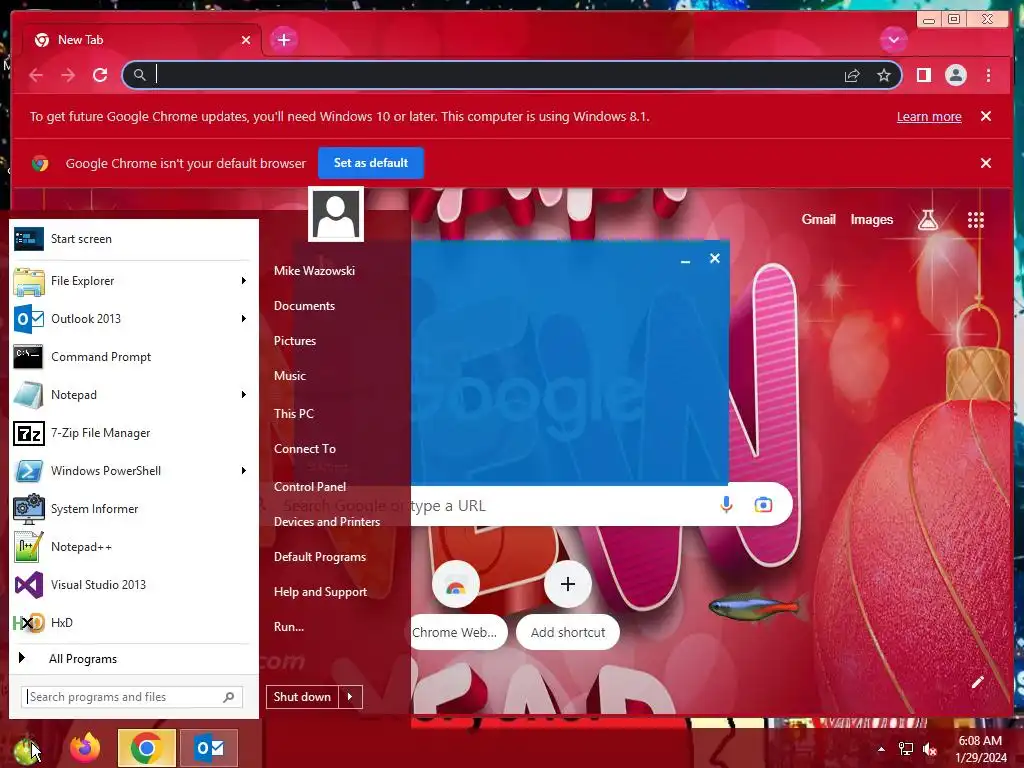
Task: Open Command Prompt
Action: tap(133, 357)
